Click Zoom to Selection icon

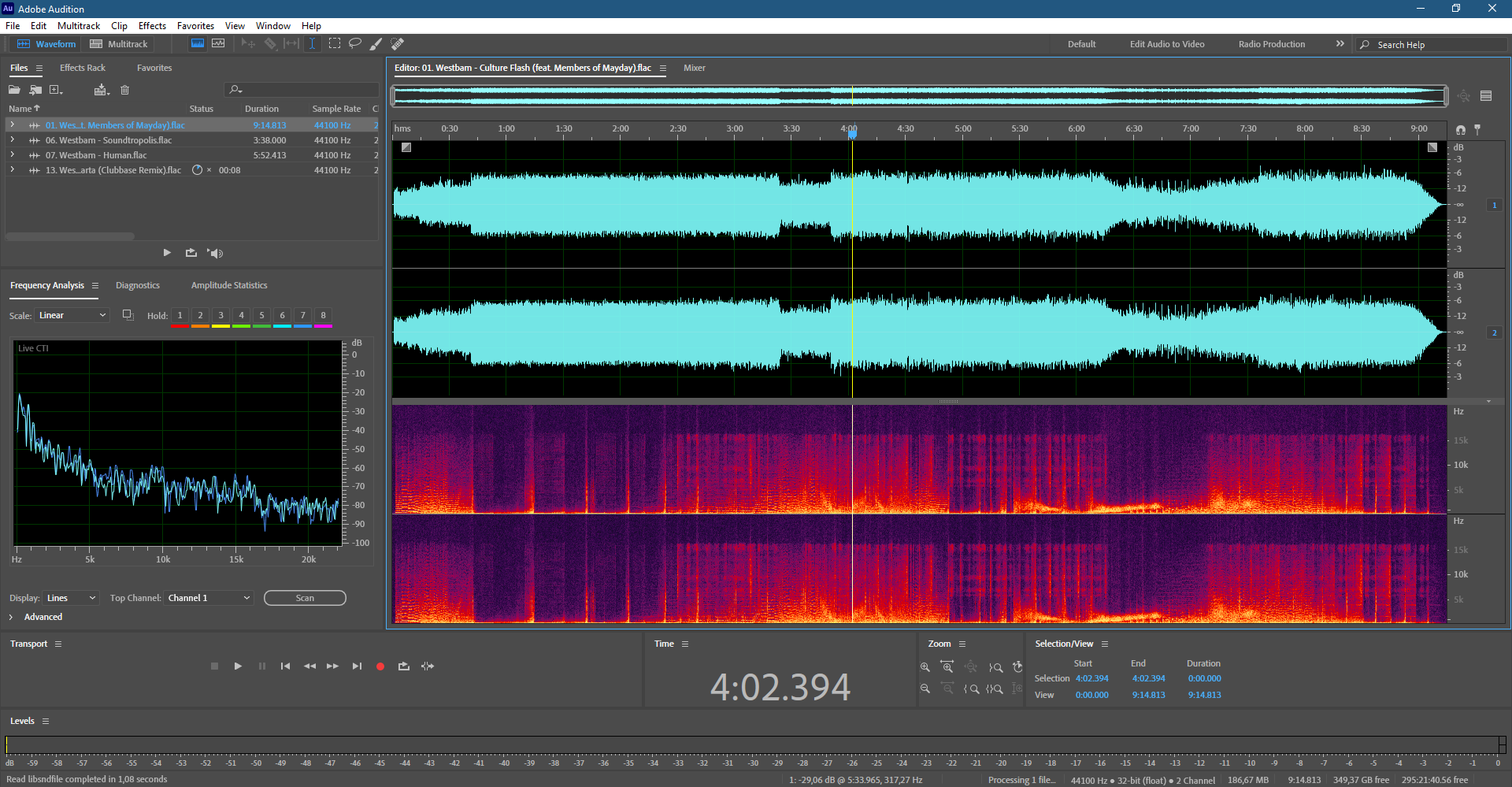[x=995, y=689]
